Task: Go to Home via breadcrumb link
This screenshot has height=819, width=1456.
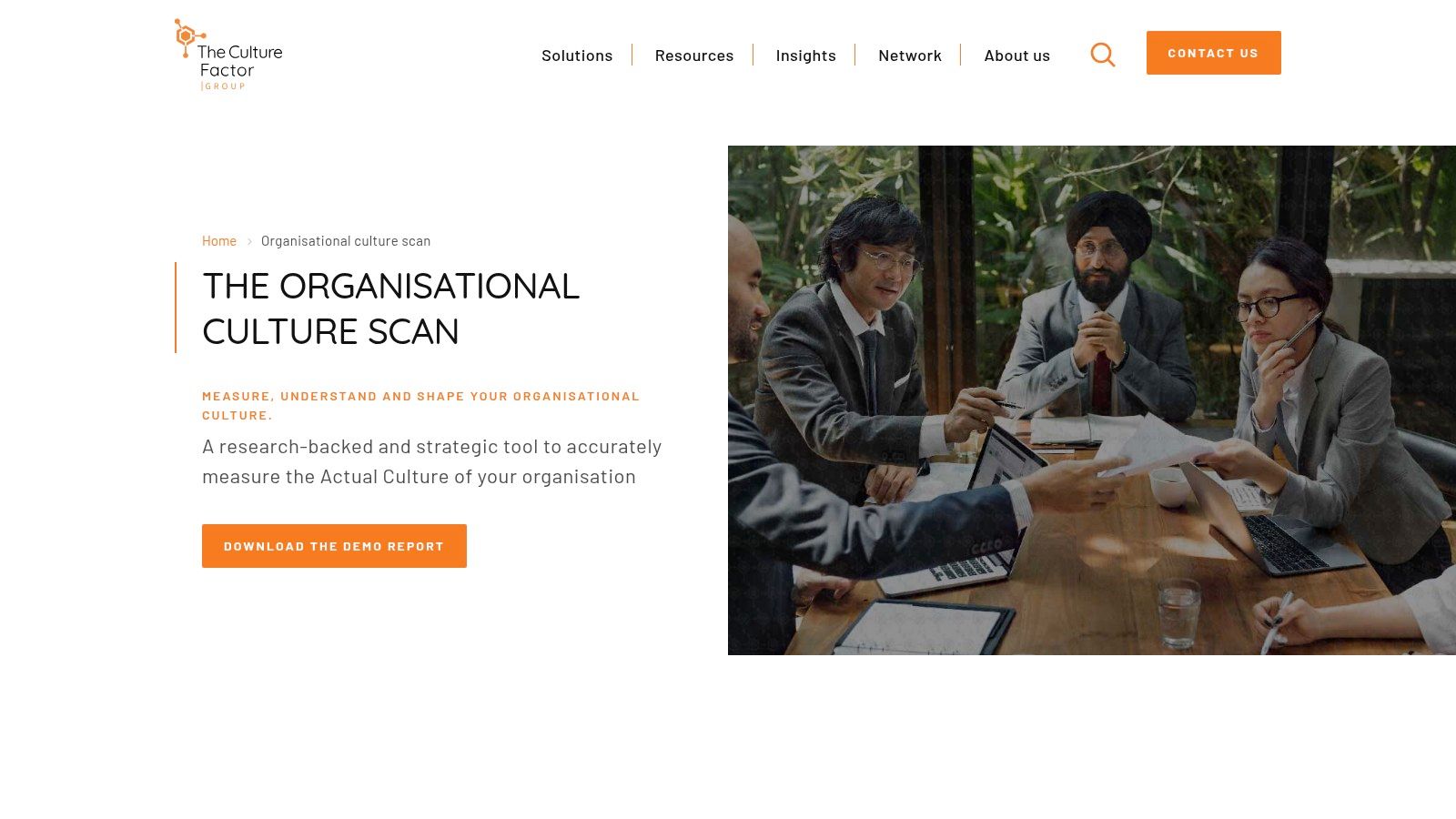Action: coord(219,241)
